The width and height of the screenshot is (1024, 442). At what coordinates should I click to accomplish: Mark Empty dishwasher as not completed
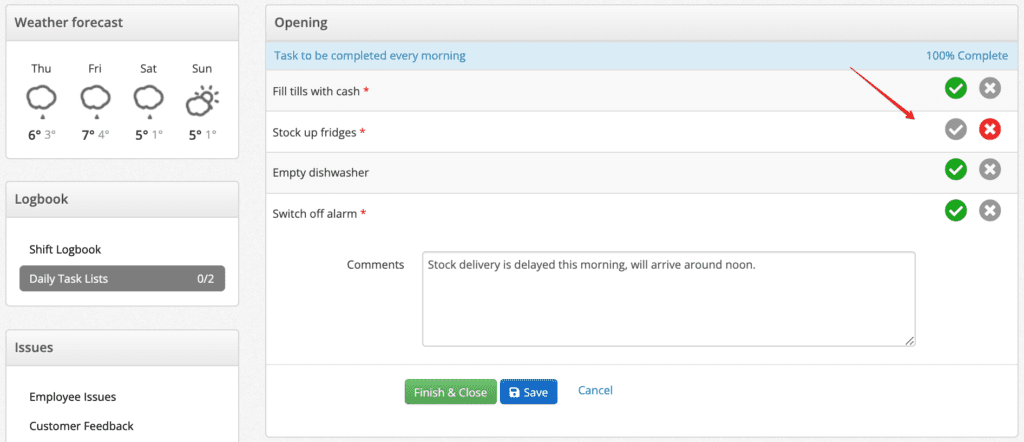pos(990,170)
